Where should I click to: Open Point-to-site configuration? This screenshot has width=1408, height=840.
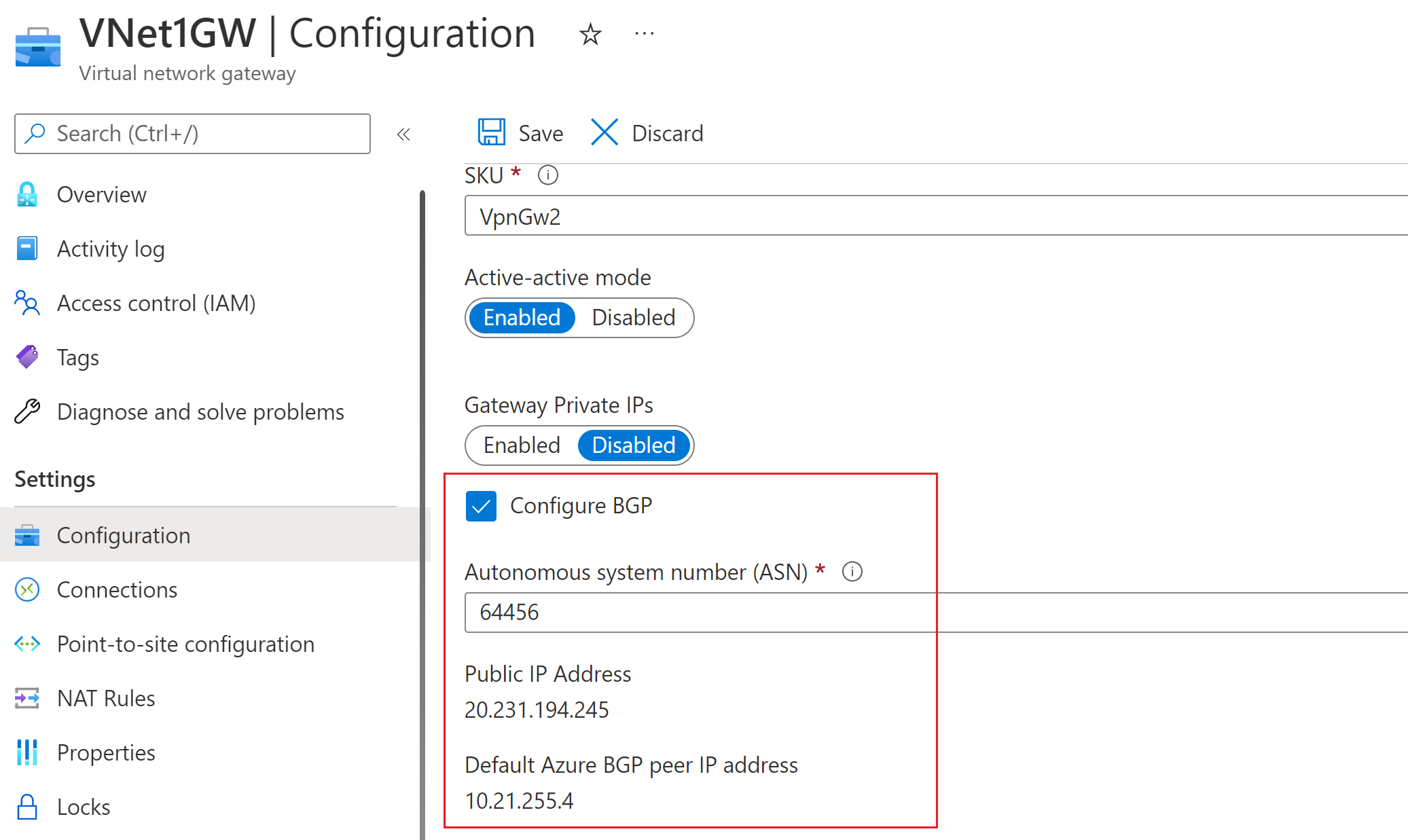point(185,644)
